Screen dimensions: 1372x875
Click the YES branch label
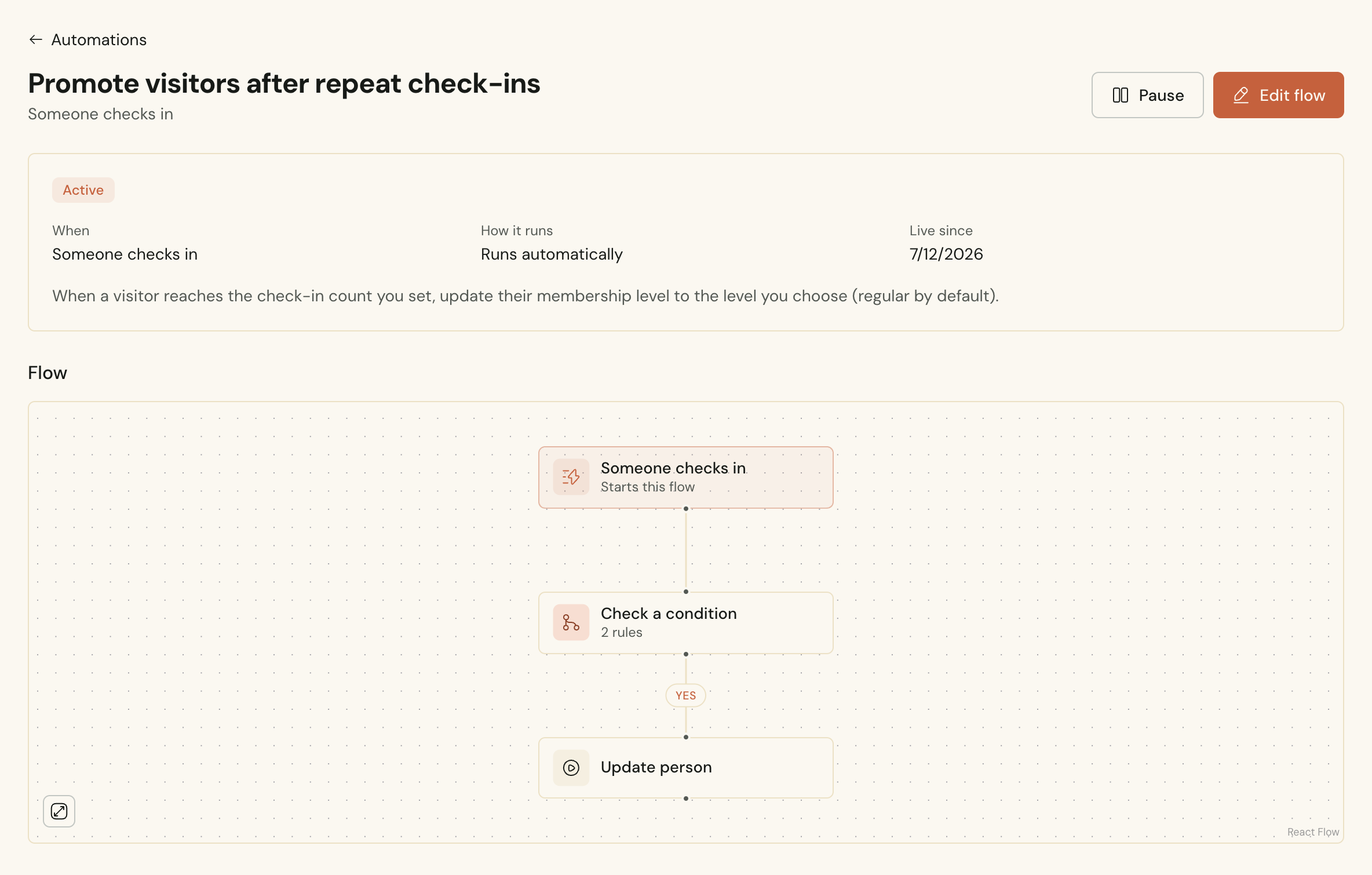[685, 695]
